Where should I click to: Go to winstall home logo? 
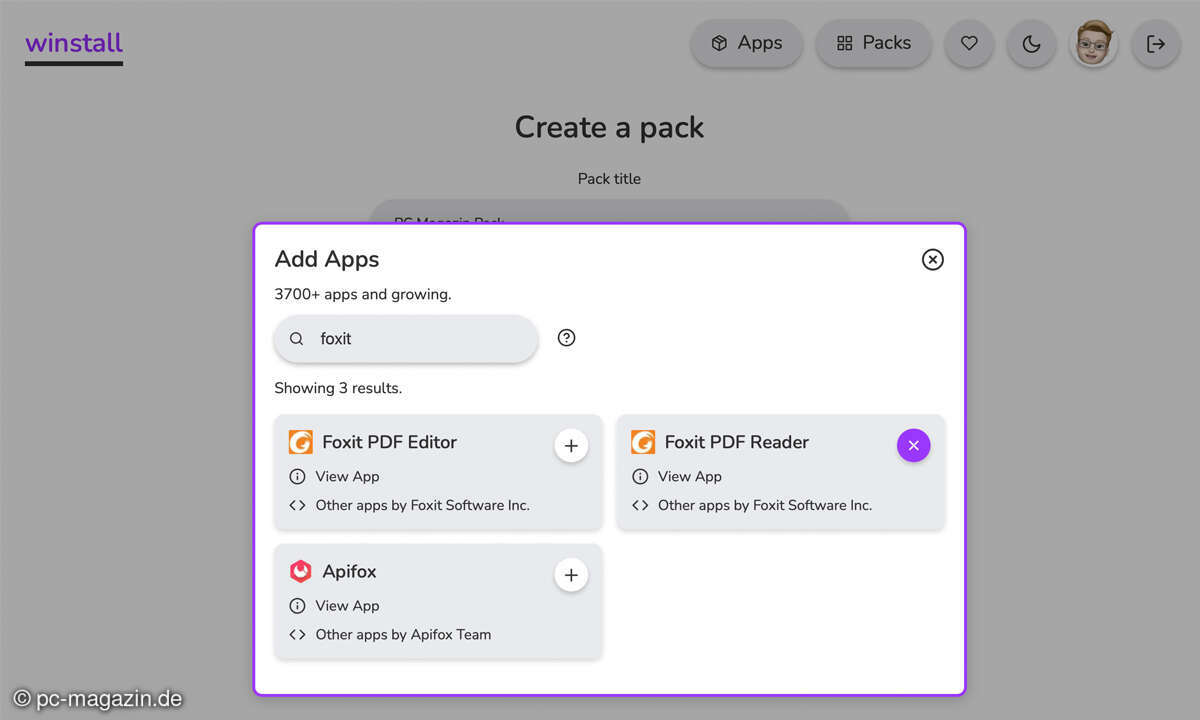pyautogui.click(x=74, y=45)
